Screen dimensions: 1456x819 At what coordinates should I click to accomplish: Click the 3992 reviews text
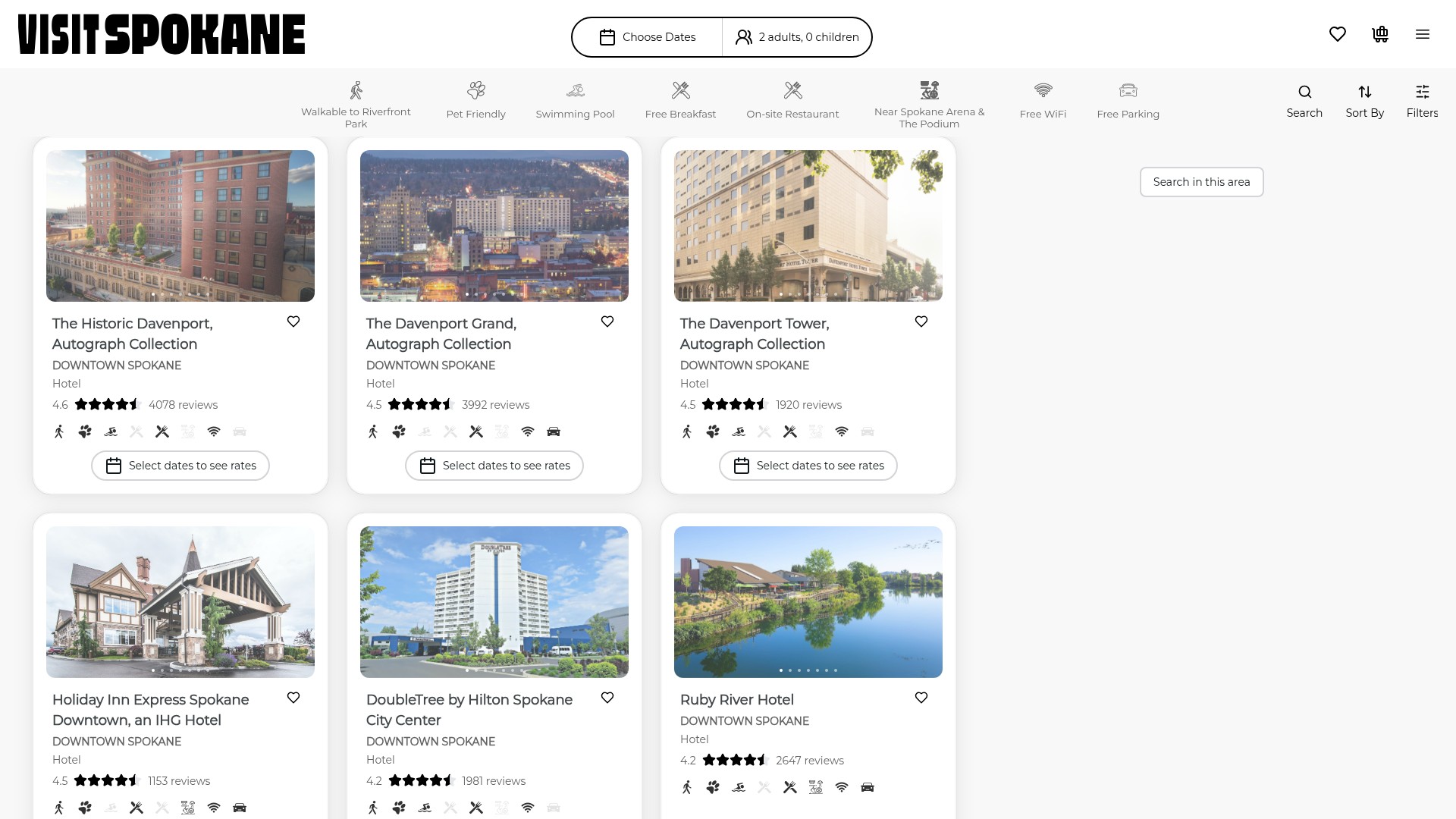496,405
